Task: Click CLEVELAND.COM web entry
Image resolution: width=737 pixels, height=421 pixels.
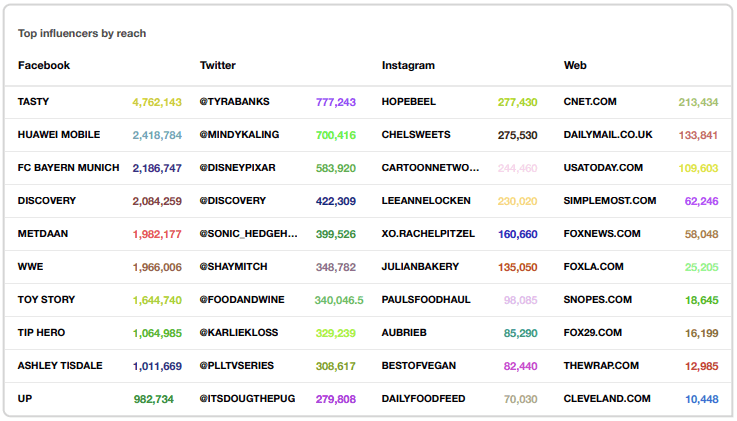Action: pos(607,398)
